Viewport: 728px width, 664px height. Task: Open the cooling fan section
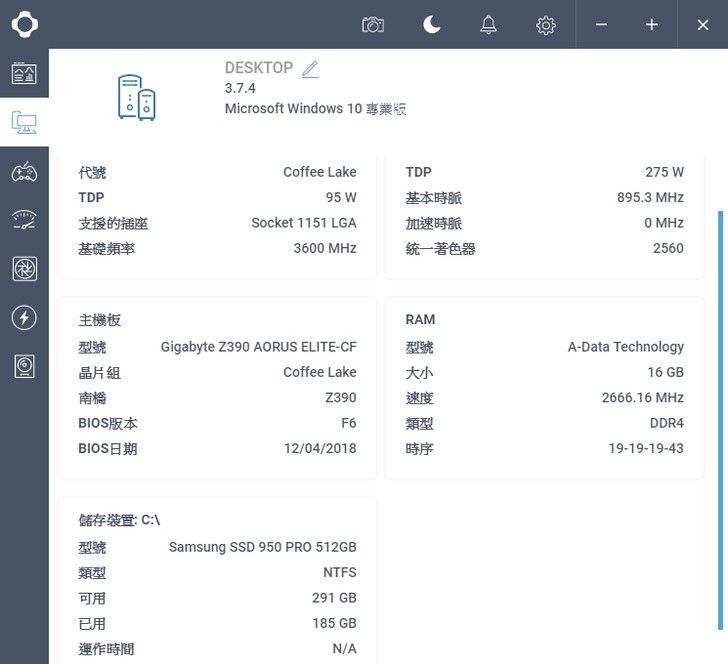click(24, 269)
